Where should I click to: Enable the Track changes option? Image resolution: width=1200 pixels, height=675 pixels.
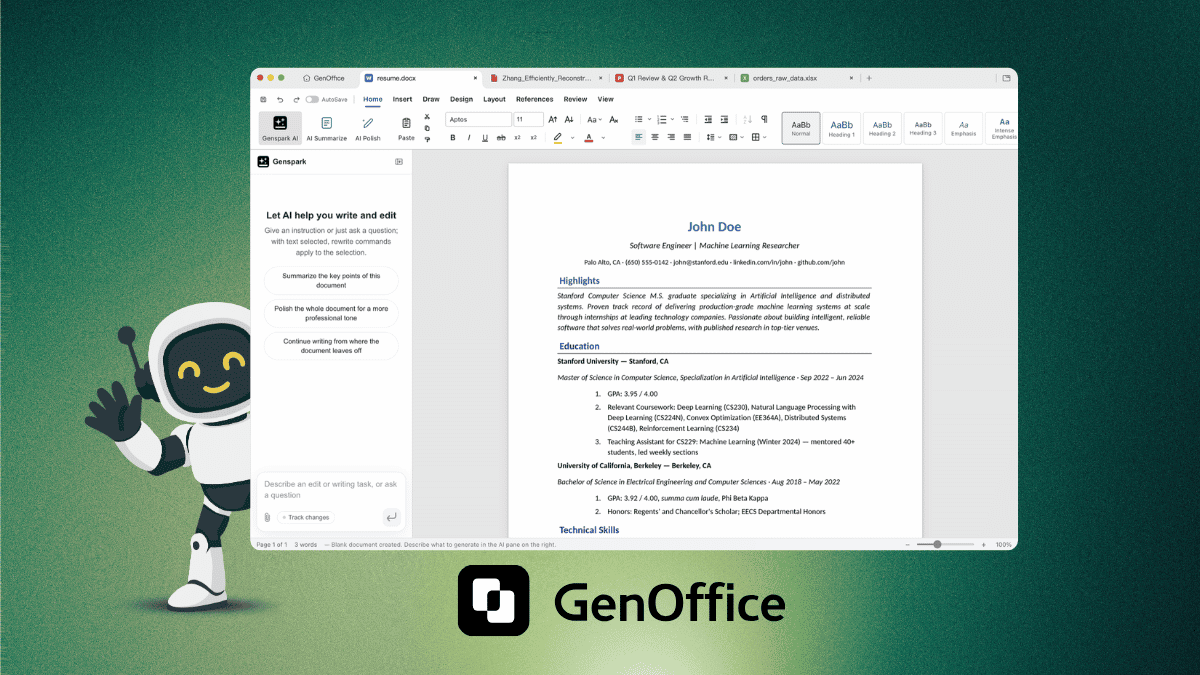coord(306,517)
